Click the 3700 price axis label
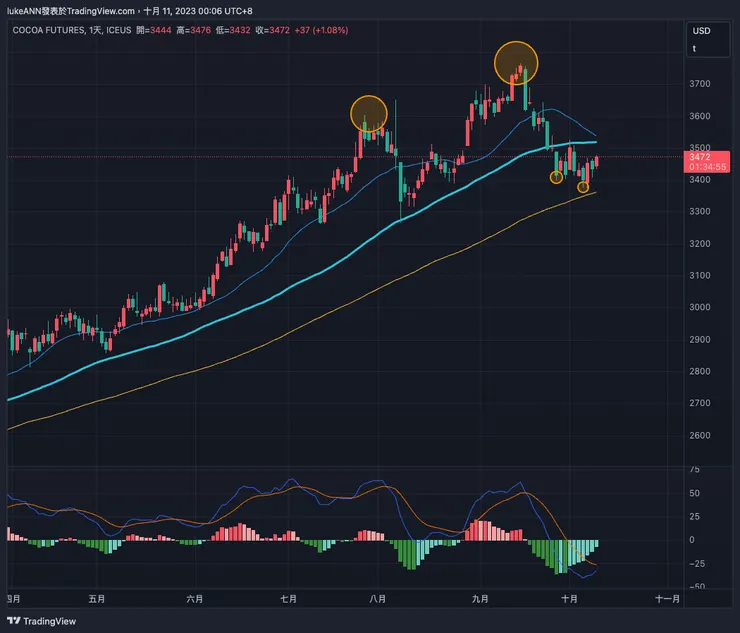The image size is (740, 633). pyautogui.click(x=699, y=84)
